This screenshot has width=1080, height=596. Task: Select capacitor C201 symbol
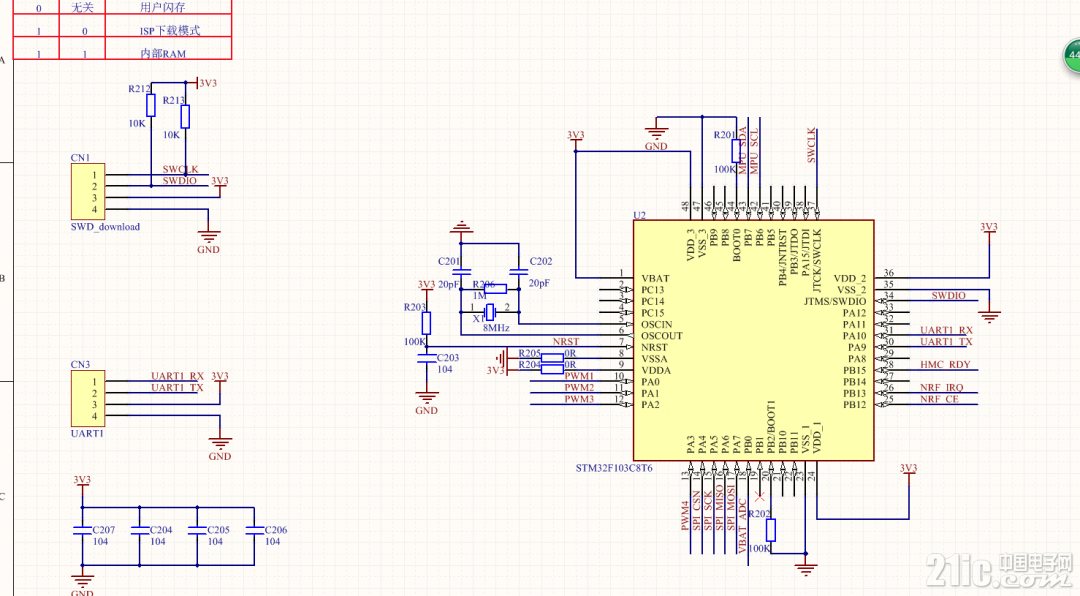pyautogui.click(x=461, y=271)
